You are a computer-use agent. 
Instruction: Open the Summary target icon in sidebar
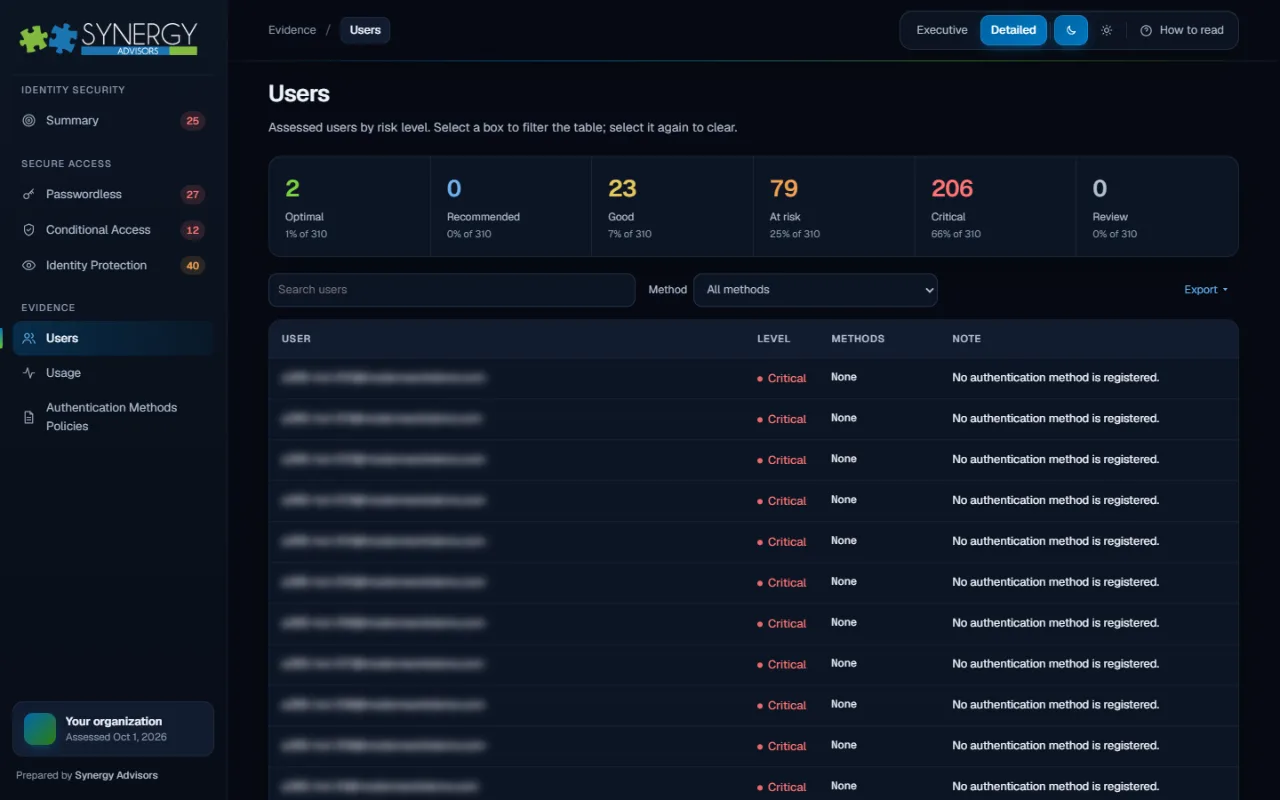(x=29, y=121)
